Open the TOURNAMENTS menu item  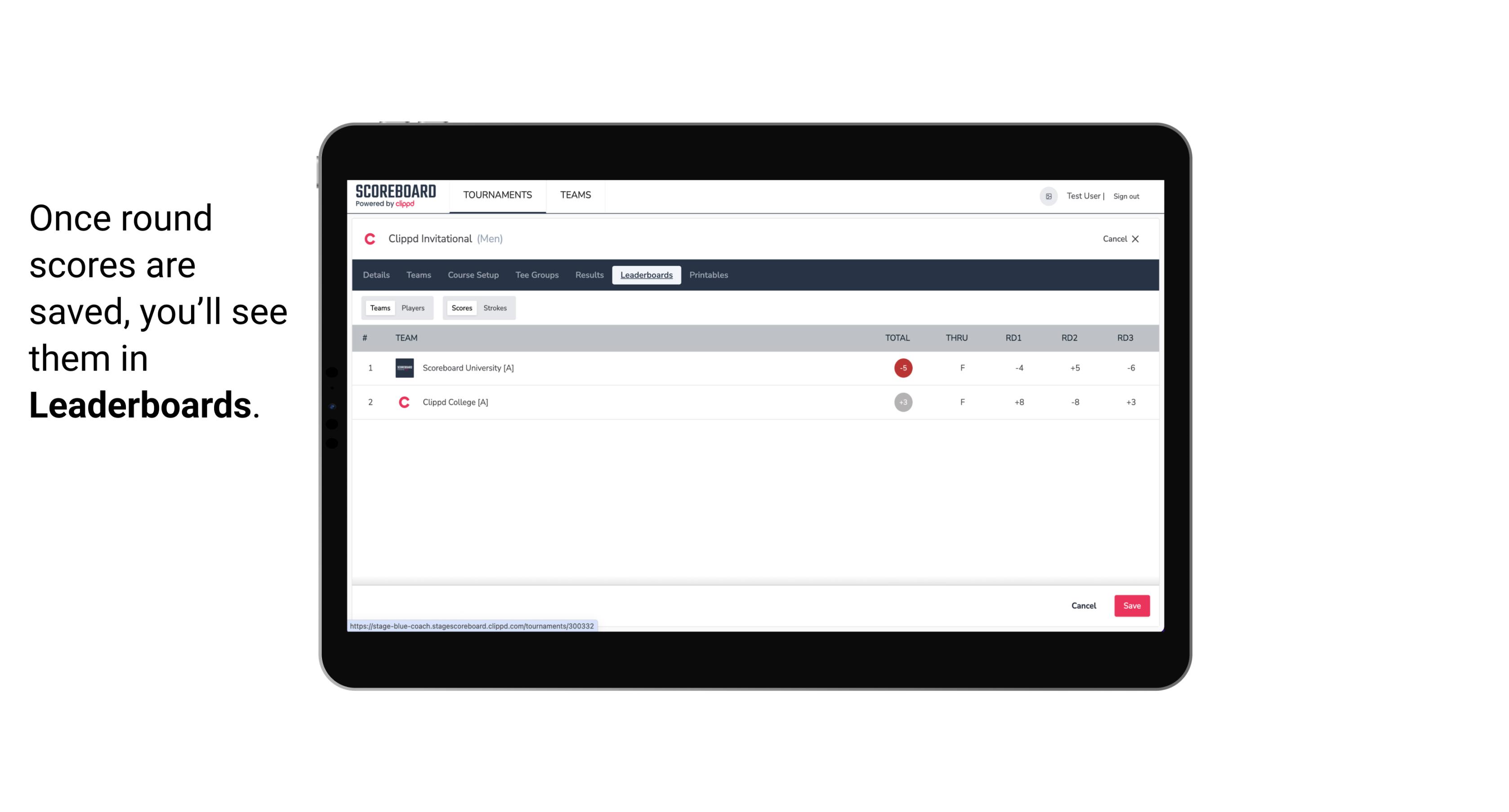(x=497, y=195)
